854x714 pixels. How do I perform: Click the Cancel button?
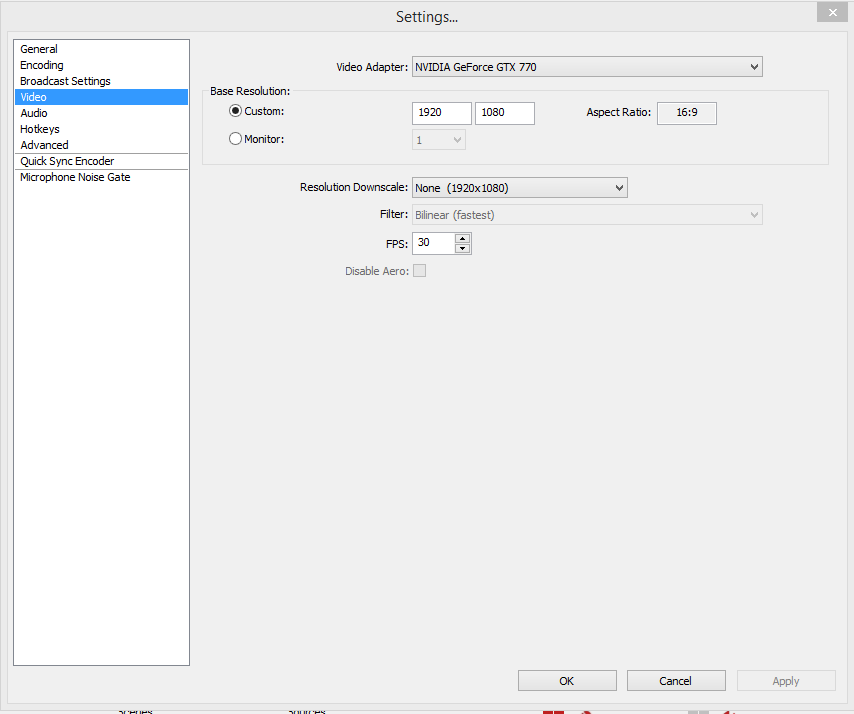676,681
